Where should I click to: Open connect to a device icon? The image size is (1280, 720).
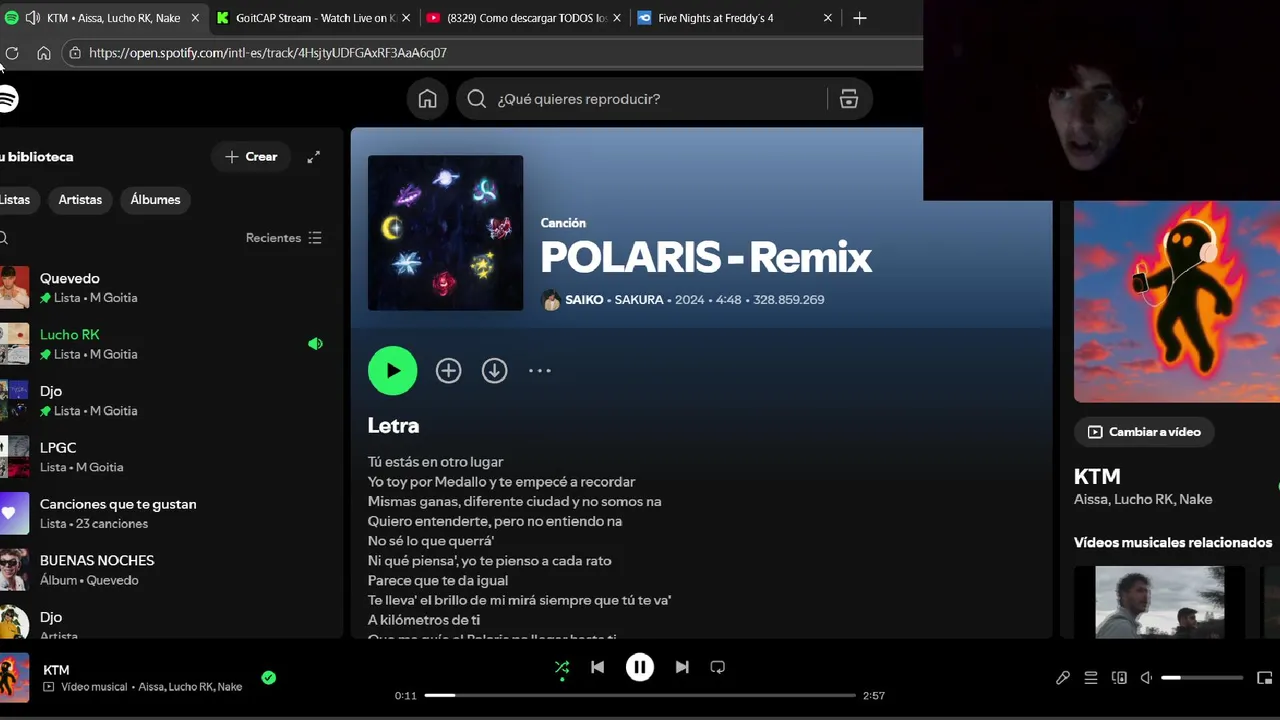pyautogui.click(x=1119, y=678)
